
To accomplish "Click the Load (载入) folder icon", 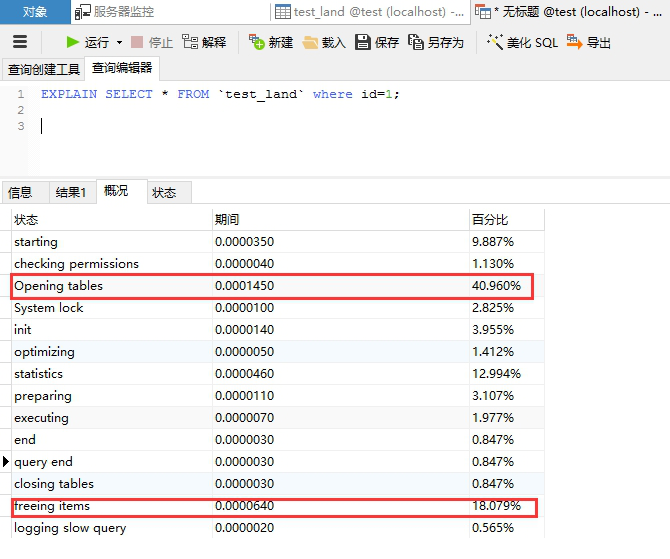I will pyautogui.click(x=310, y=42).
